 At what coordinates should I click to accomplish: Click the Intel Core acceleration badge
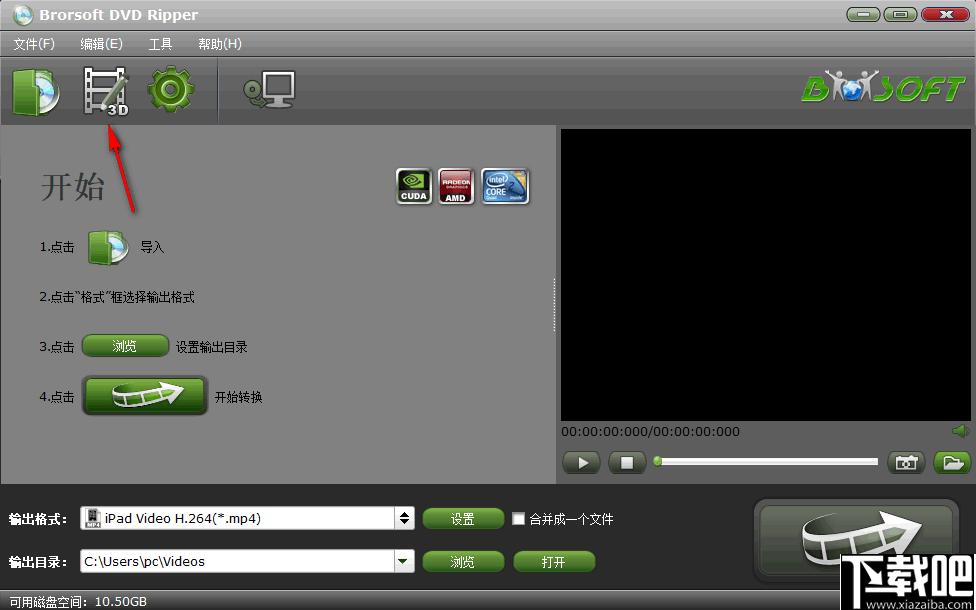pyautogui.click(x=505, y=186)
